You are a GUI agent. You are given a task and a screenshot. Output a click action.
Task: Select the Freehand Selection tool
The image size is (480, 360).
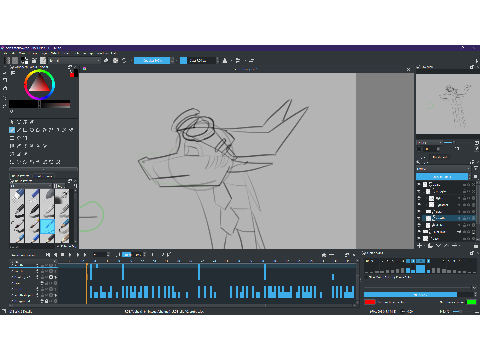32,162
